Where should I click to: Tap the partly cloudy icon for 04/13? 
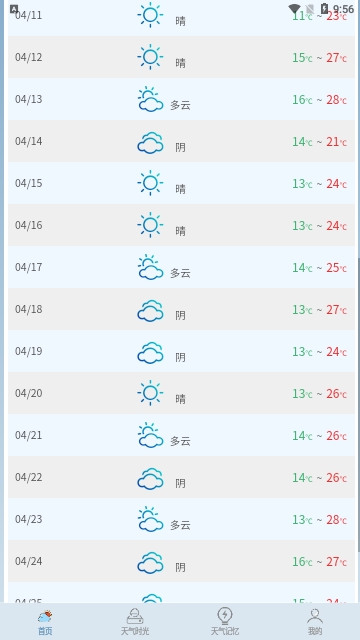(x=150, y=99)
